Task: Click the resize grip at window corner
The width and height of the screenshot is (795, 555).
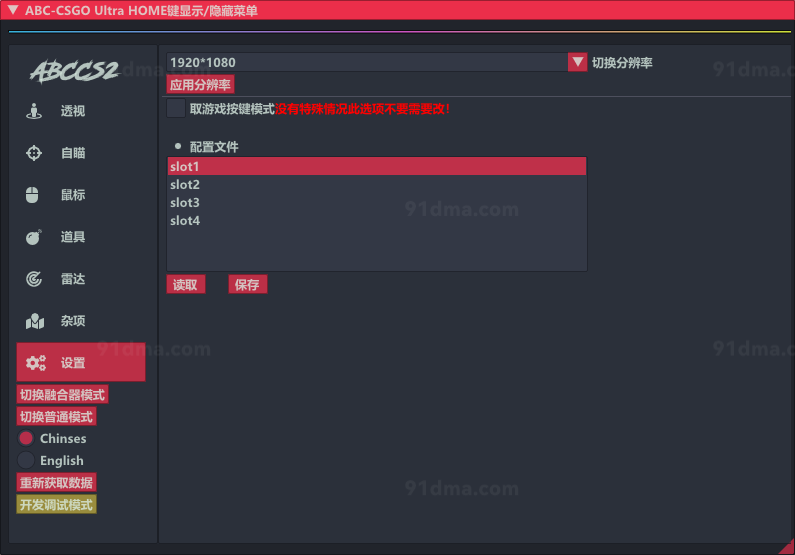Action: click(x=786, y=546)
